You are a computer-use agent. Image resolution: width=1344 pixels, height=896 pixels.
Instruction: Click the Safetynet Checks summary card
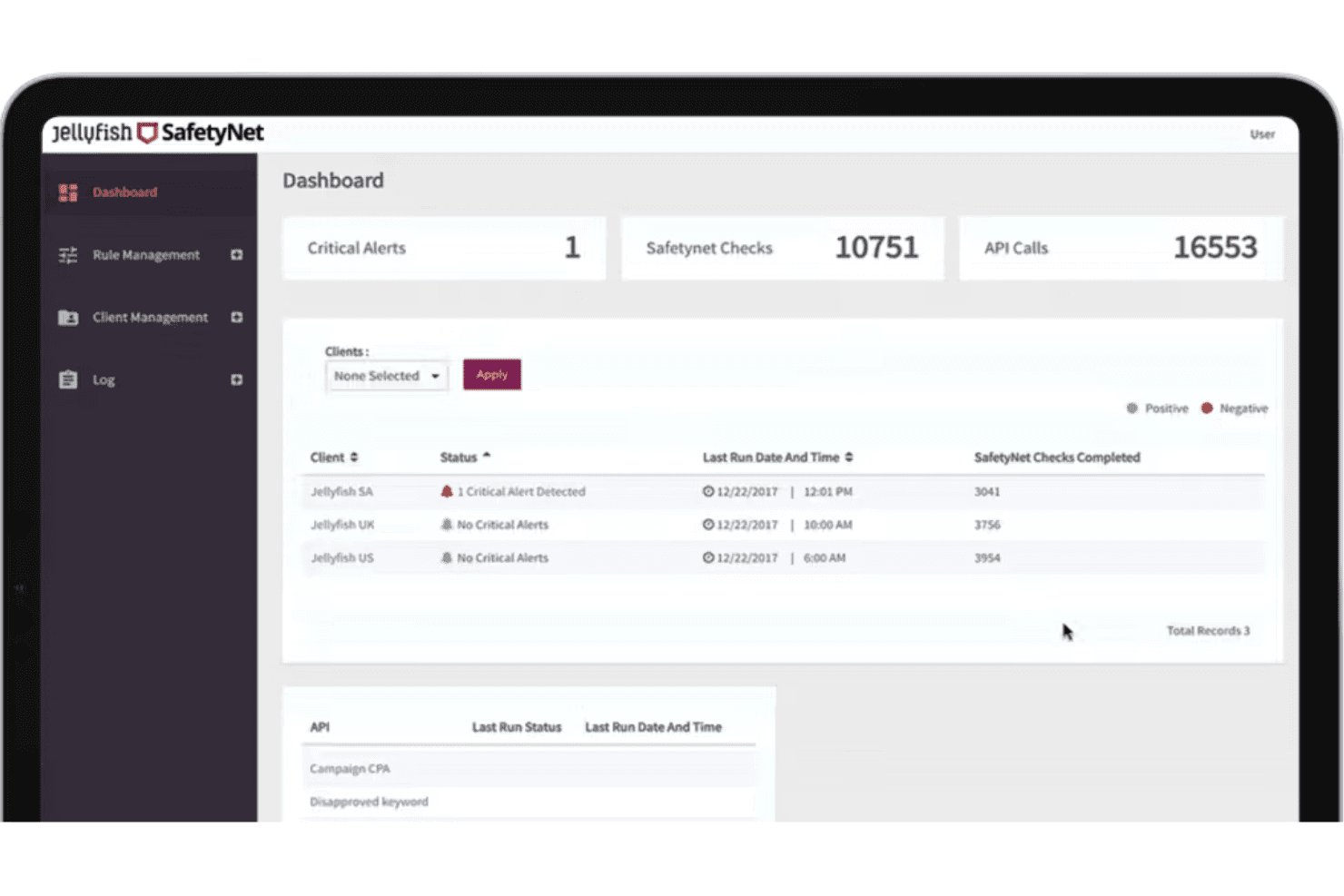(783, 248)
